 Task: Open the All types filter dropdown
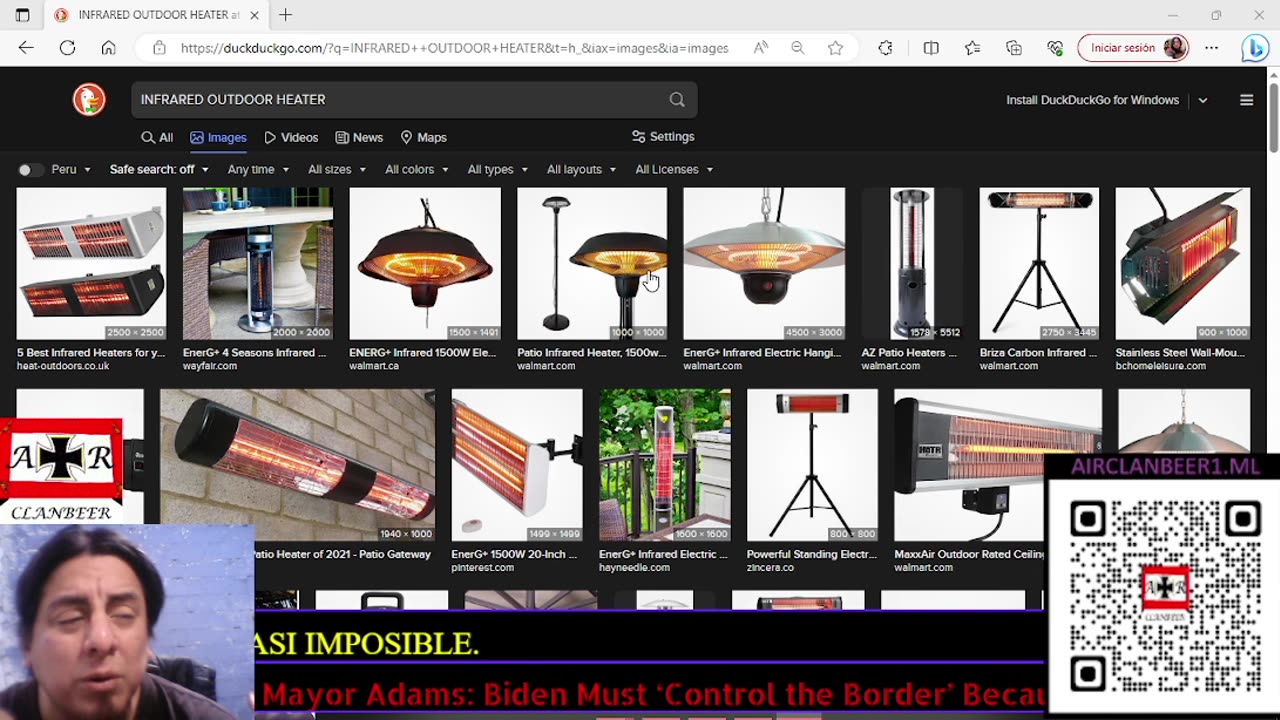(498, 169)
